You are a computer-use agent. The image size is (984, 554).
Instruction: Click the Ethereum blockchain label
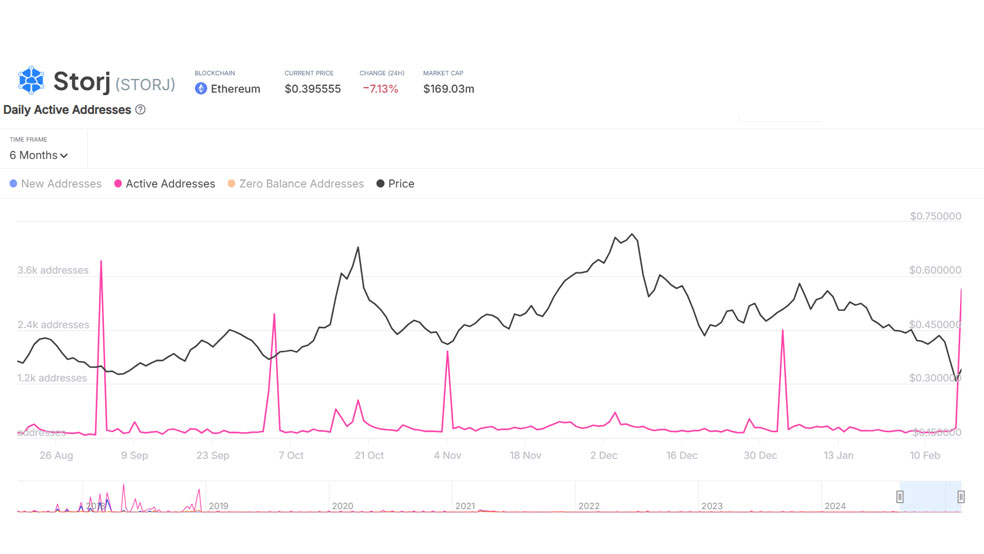tap(235, 89)
